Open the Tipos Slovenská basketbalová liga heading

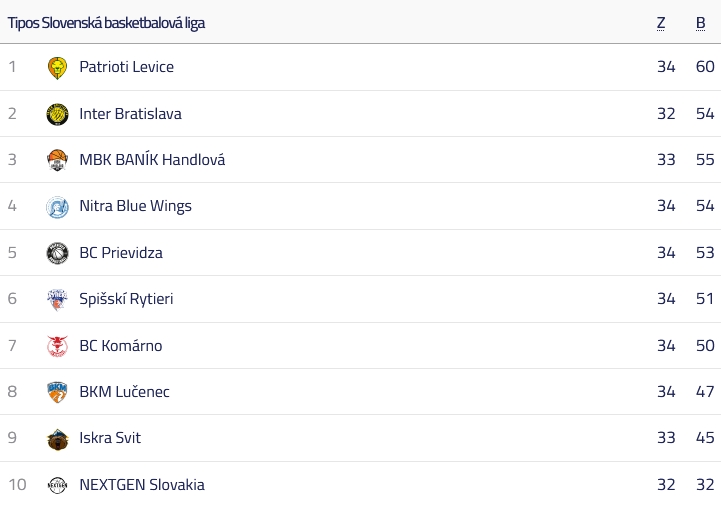point(106,23)
